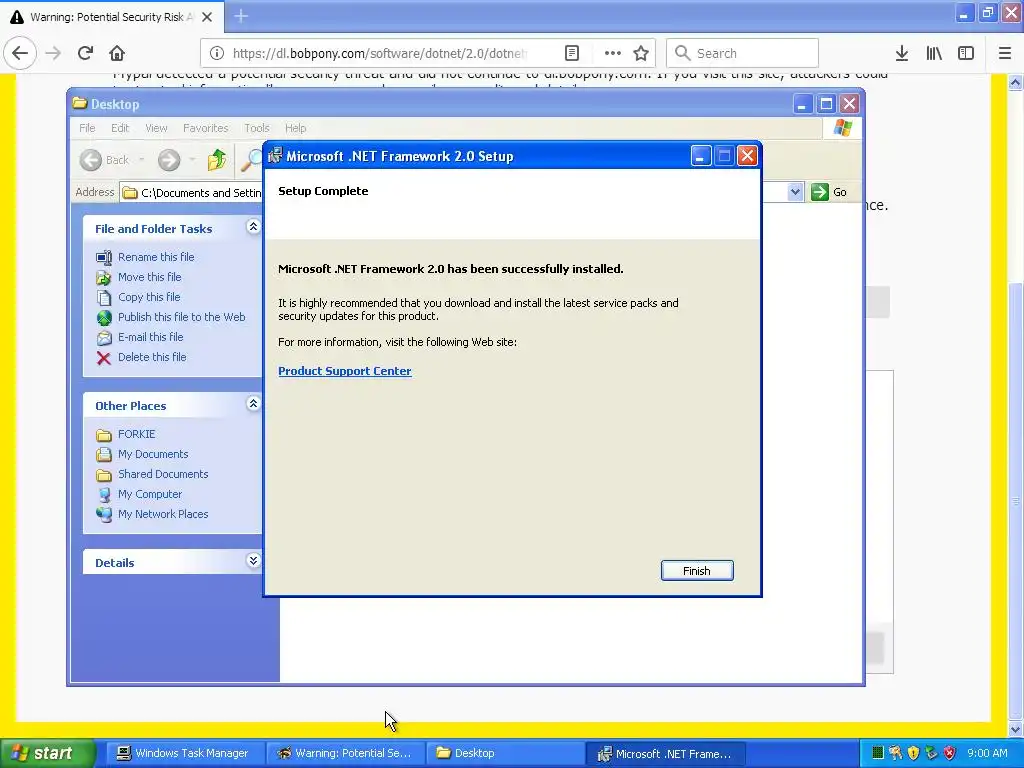Open Help menu in Desktop window

[x=295, y=128]
